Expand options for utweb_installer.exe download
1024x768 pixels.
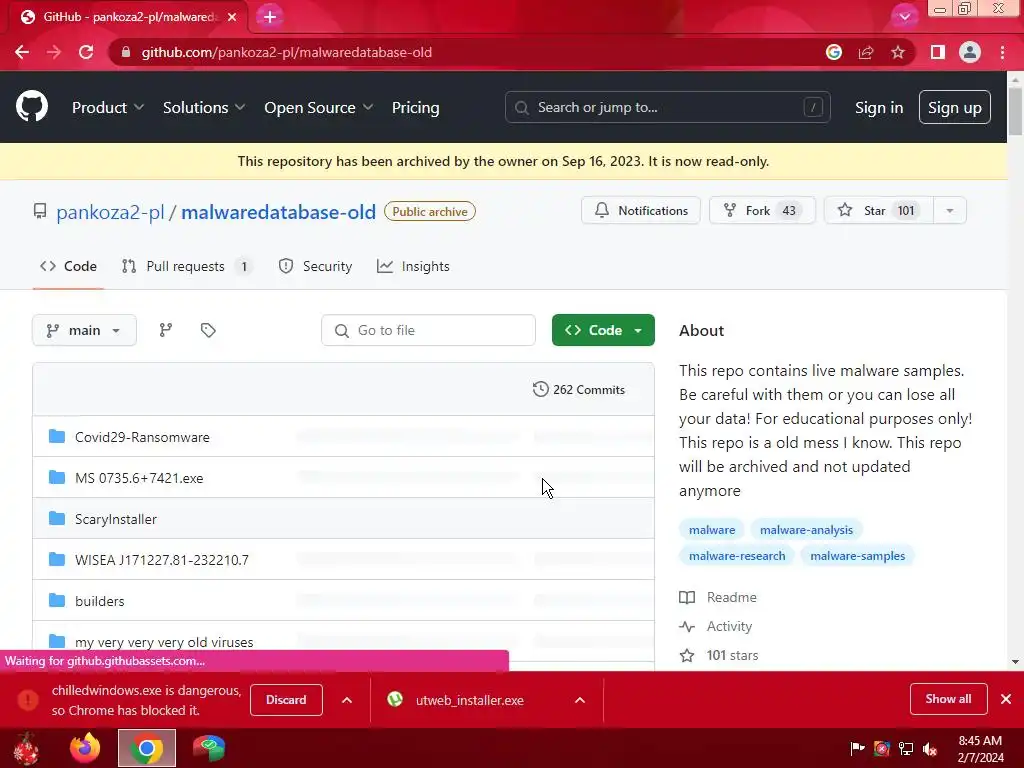coord(579,700)
